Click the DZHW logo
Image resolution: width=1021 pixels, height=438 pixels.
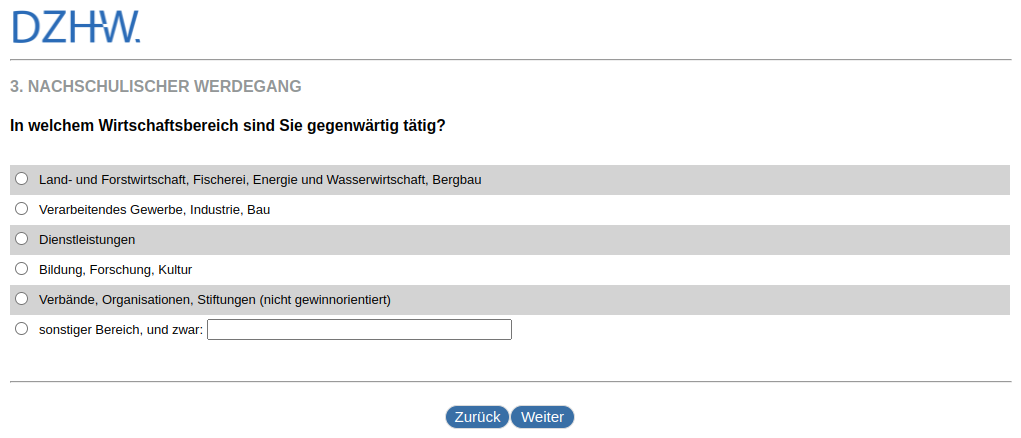(x=76, y=27)
